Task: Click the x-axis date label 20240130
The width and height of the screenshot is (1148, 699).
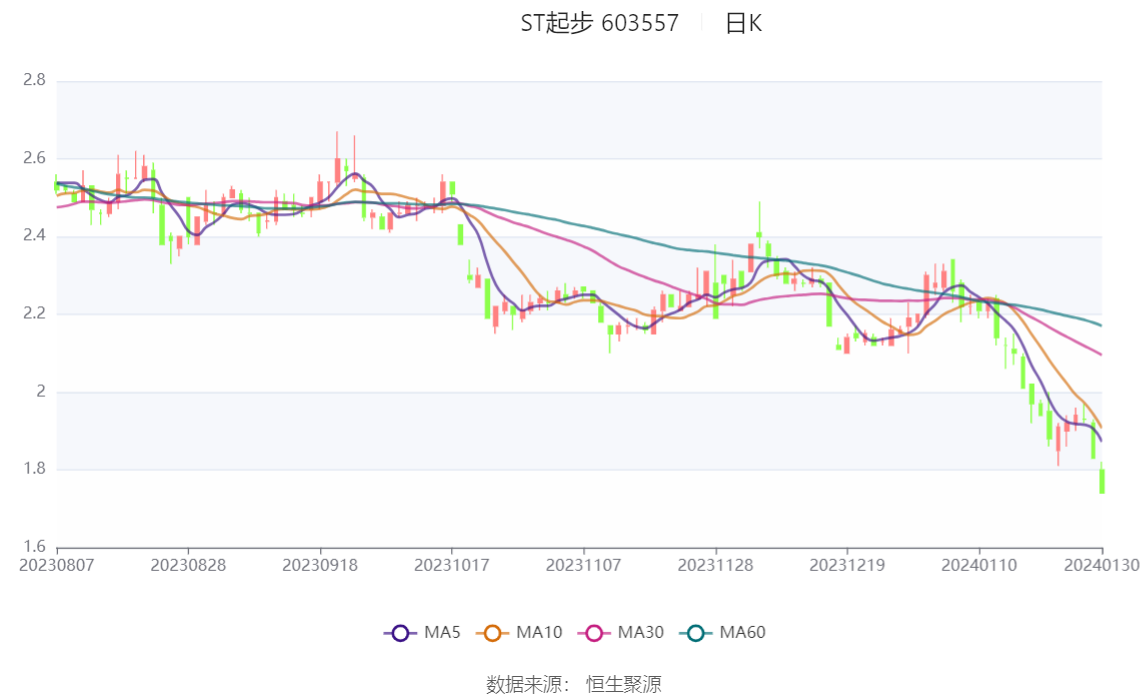Action: coord(1102,566)
